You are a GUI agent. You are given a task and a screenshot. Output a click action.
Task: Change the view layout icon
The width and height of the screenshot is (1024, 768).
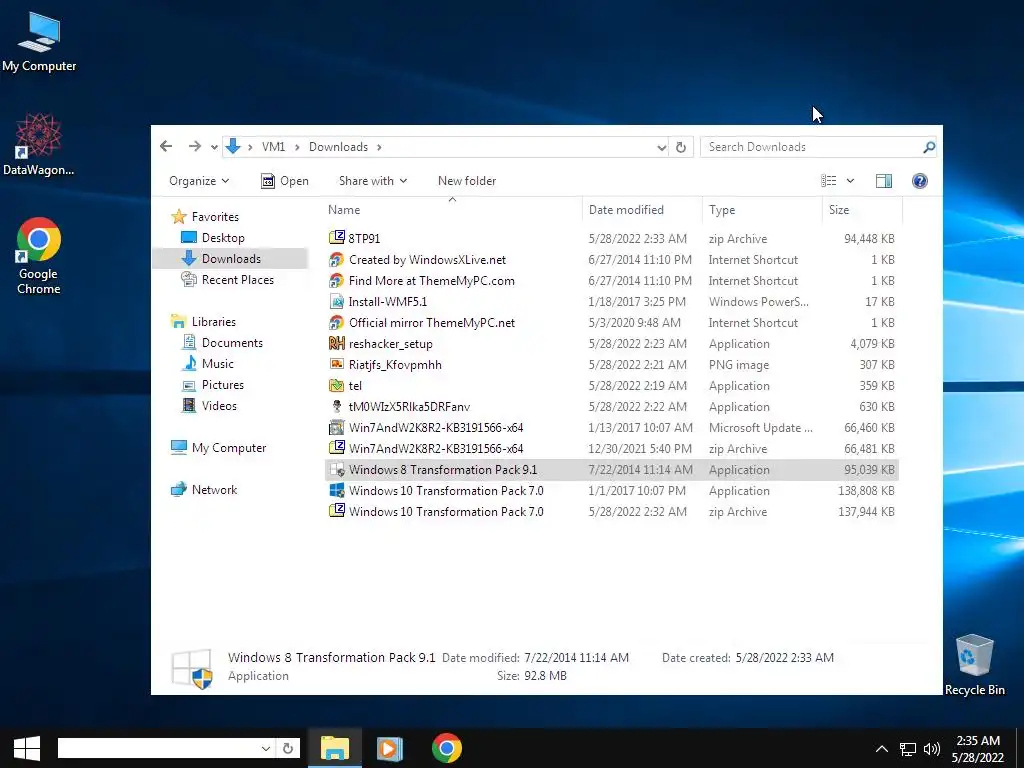pos(829,181)
